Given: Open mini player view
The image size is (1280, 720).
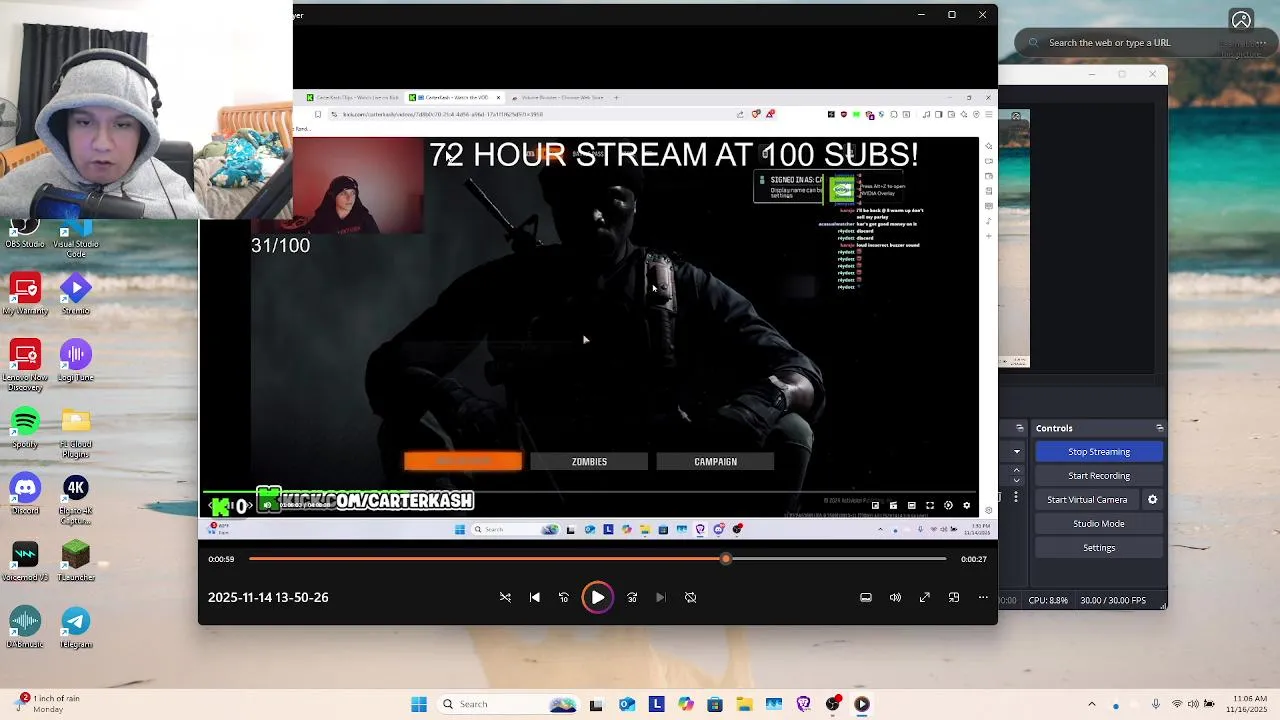Looking at the screenshot, I should [954, 597].
